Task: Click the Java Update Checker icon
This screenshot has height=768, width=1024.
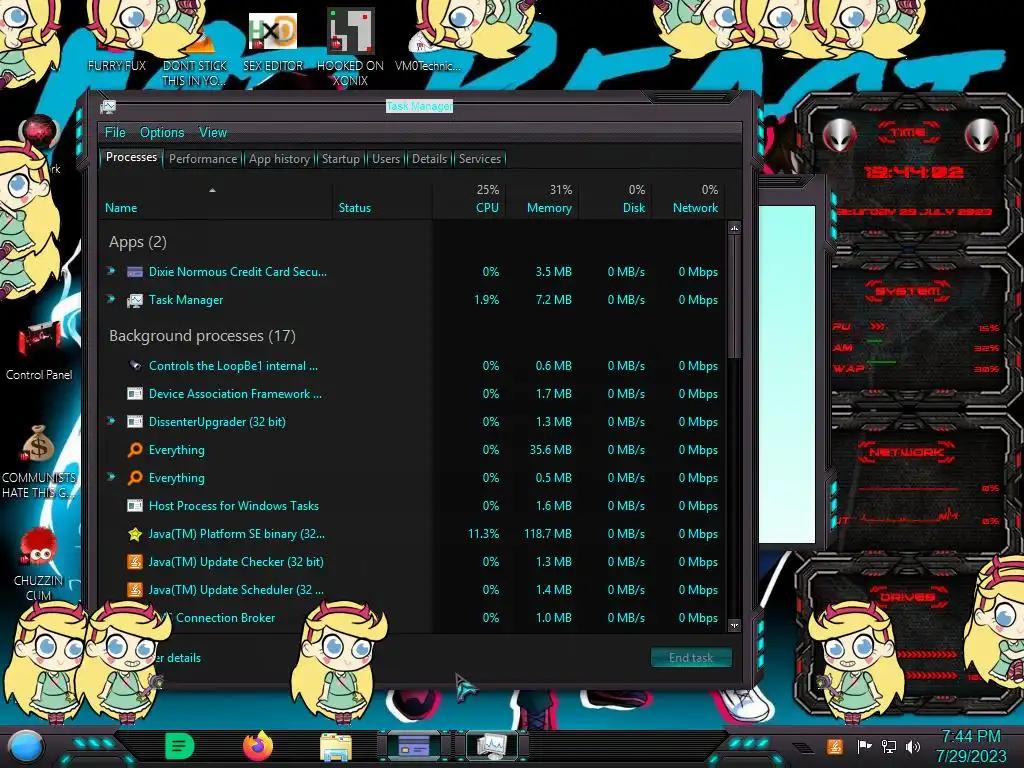Action: click(135, 562)
